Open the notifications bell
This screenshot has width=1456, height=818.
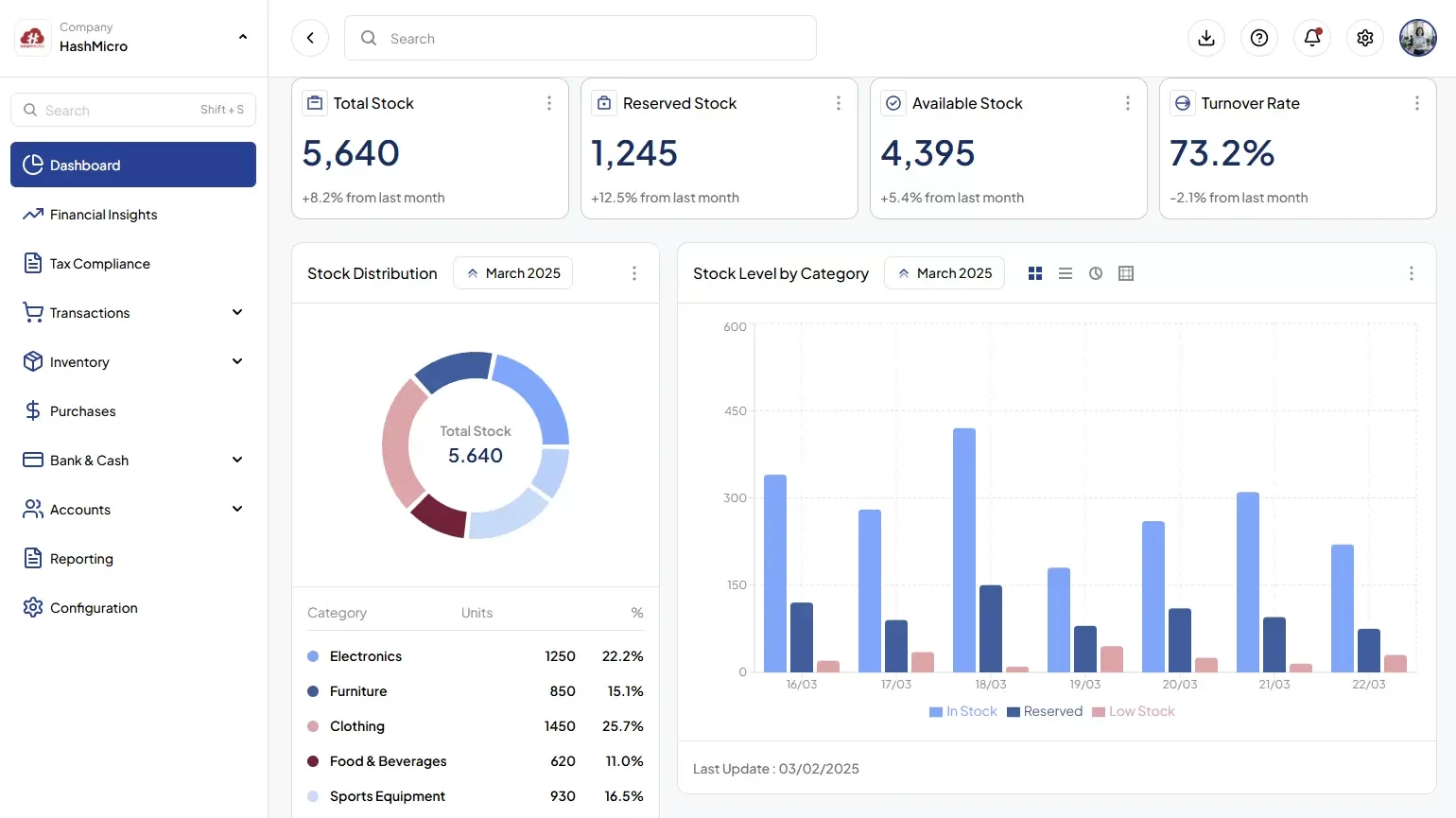pos(1312,38)
